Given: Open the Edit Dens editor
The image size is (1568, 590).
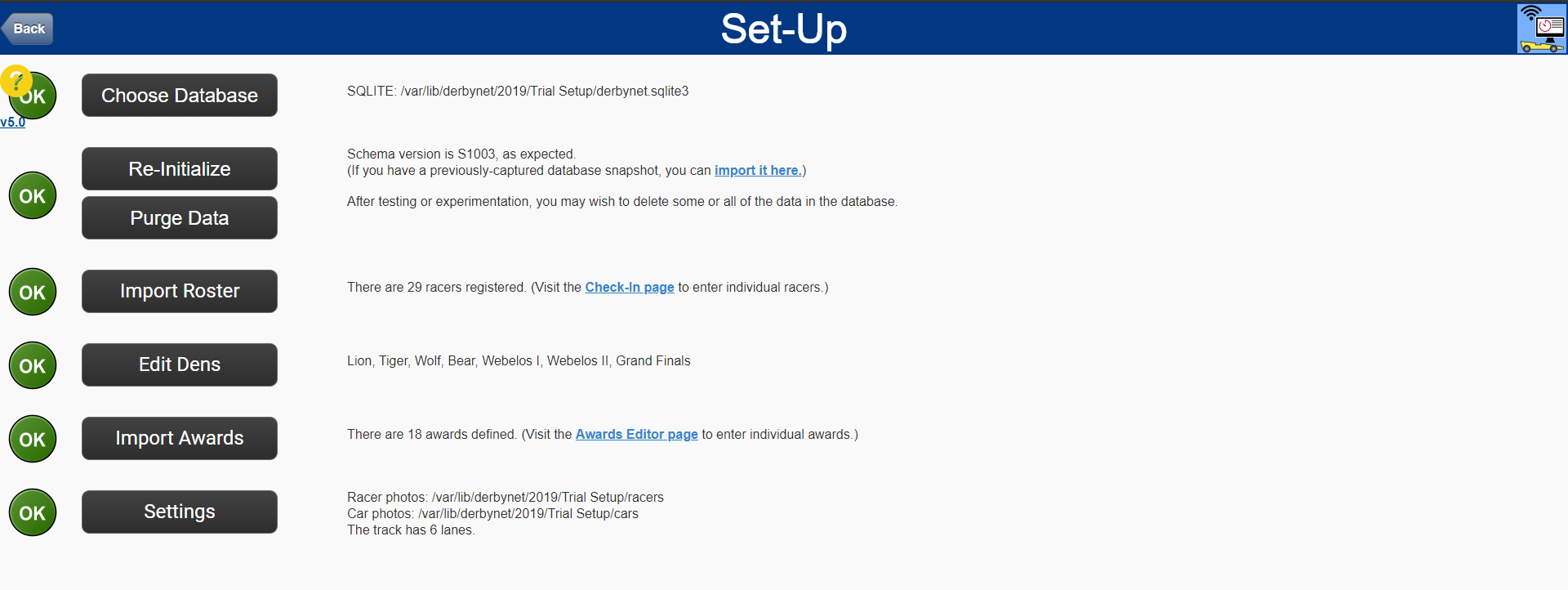Looking at the screenshot, I should coord(179,364).
